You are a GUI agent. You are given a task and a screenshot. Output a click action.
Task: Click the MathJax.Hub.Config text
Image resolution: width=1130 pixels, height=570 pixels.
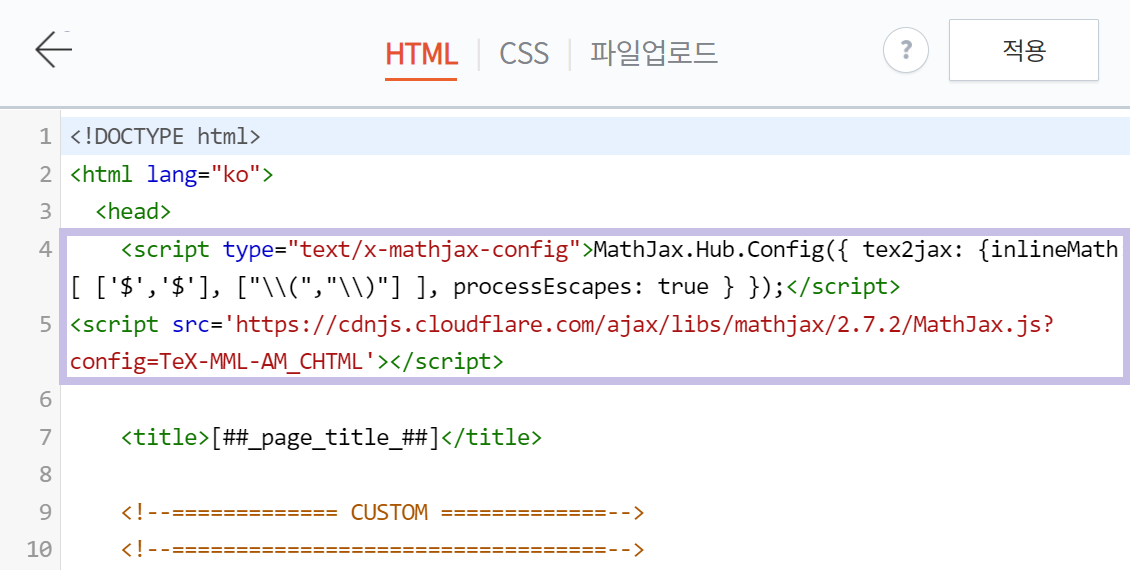coord(708,249)
